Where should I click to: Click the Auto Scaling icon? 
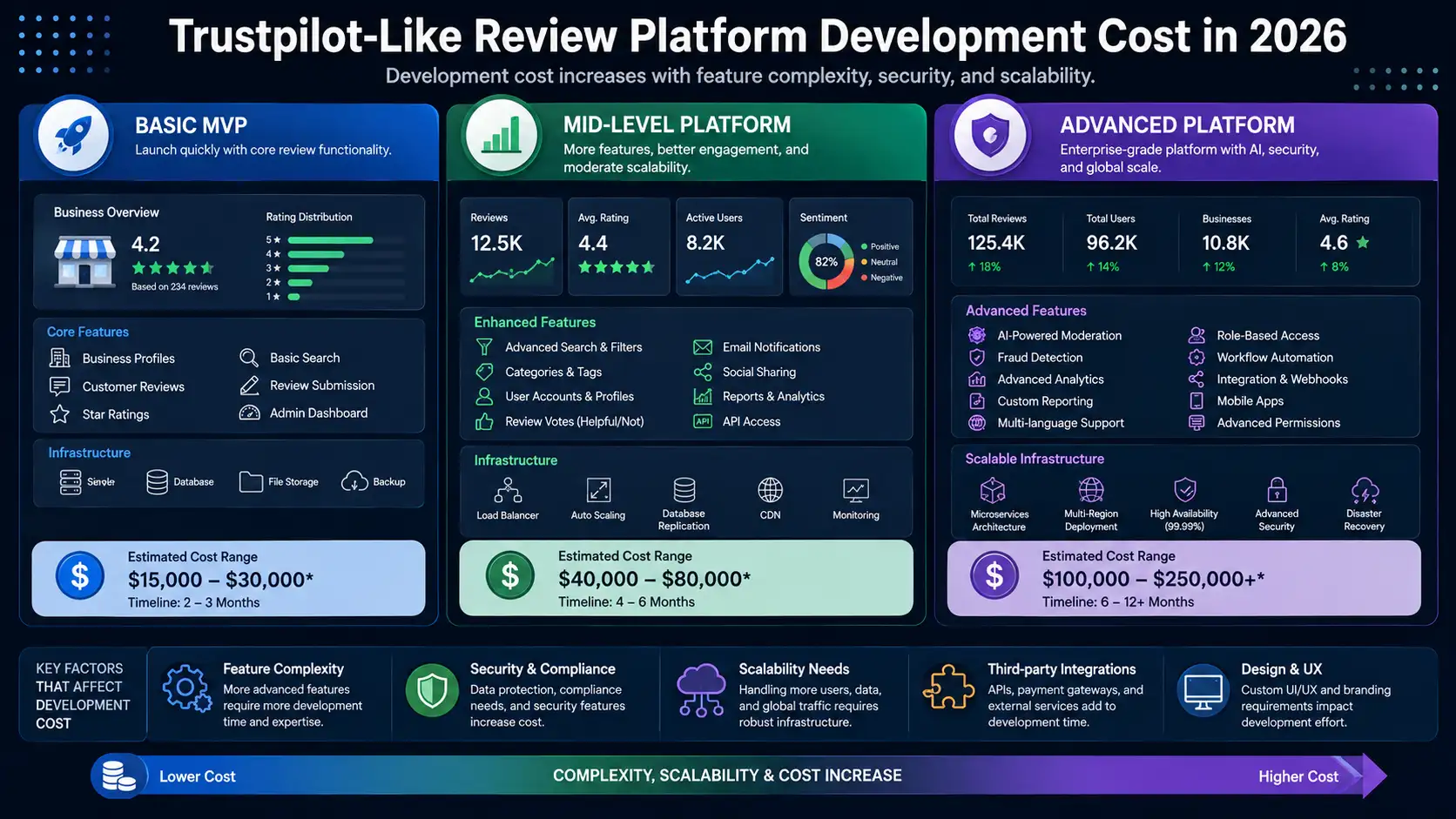(598, 490)
